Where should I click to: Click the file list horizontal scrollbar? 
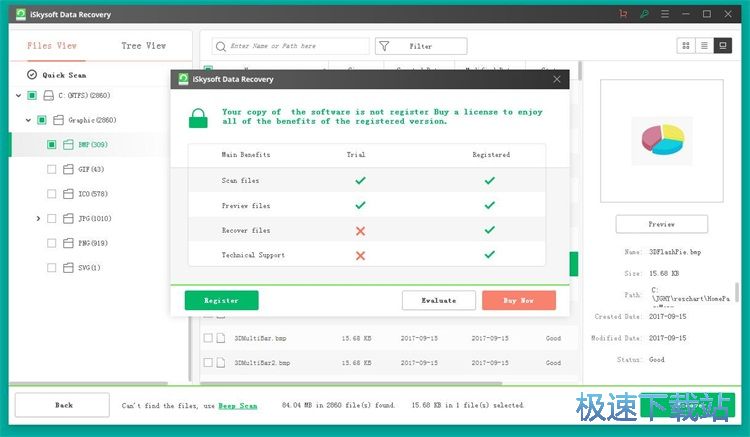(352, 383)
